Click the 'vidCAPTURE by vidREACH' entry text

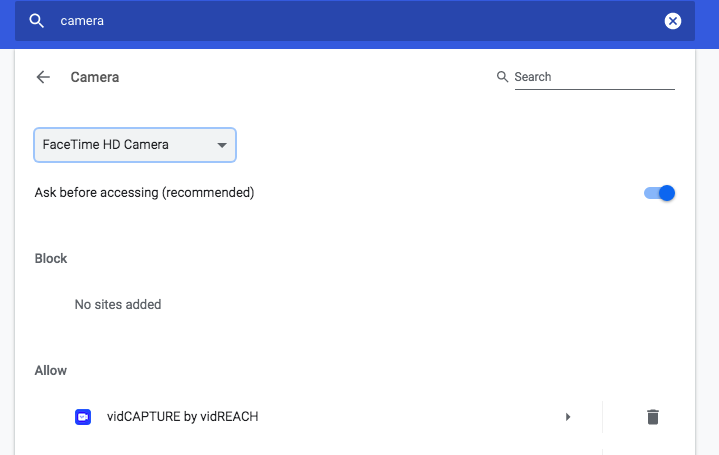pyautogui.click(x=183, y=416)
